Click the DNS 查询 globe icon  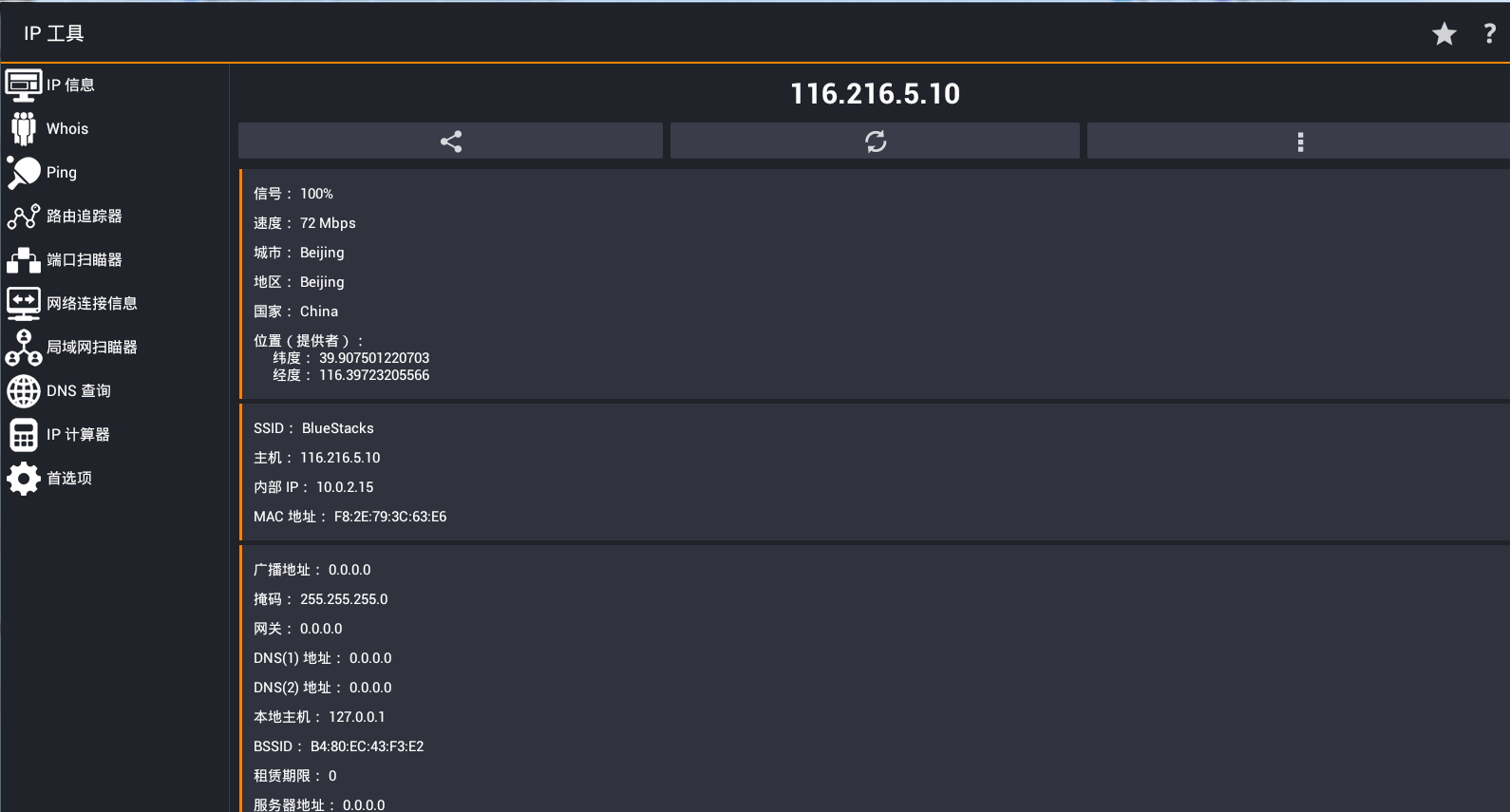click(x=24, y=390)
